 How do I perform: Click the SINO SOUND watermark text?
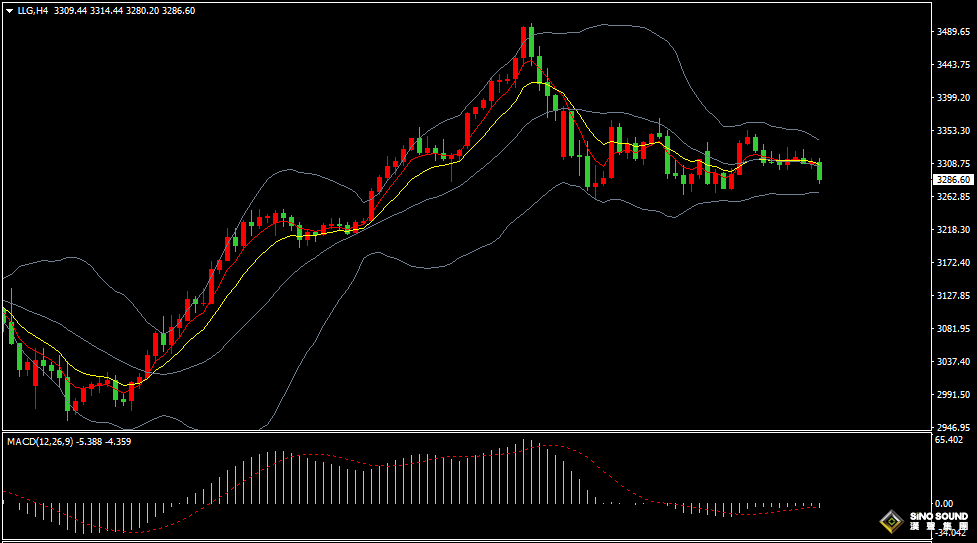tap(938, 516)
